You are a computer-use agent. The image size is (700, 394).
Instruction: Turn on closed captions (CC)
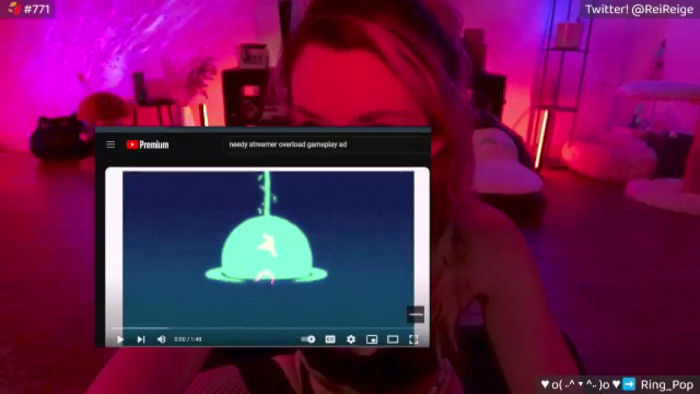[x=330, y=340]
